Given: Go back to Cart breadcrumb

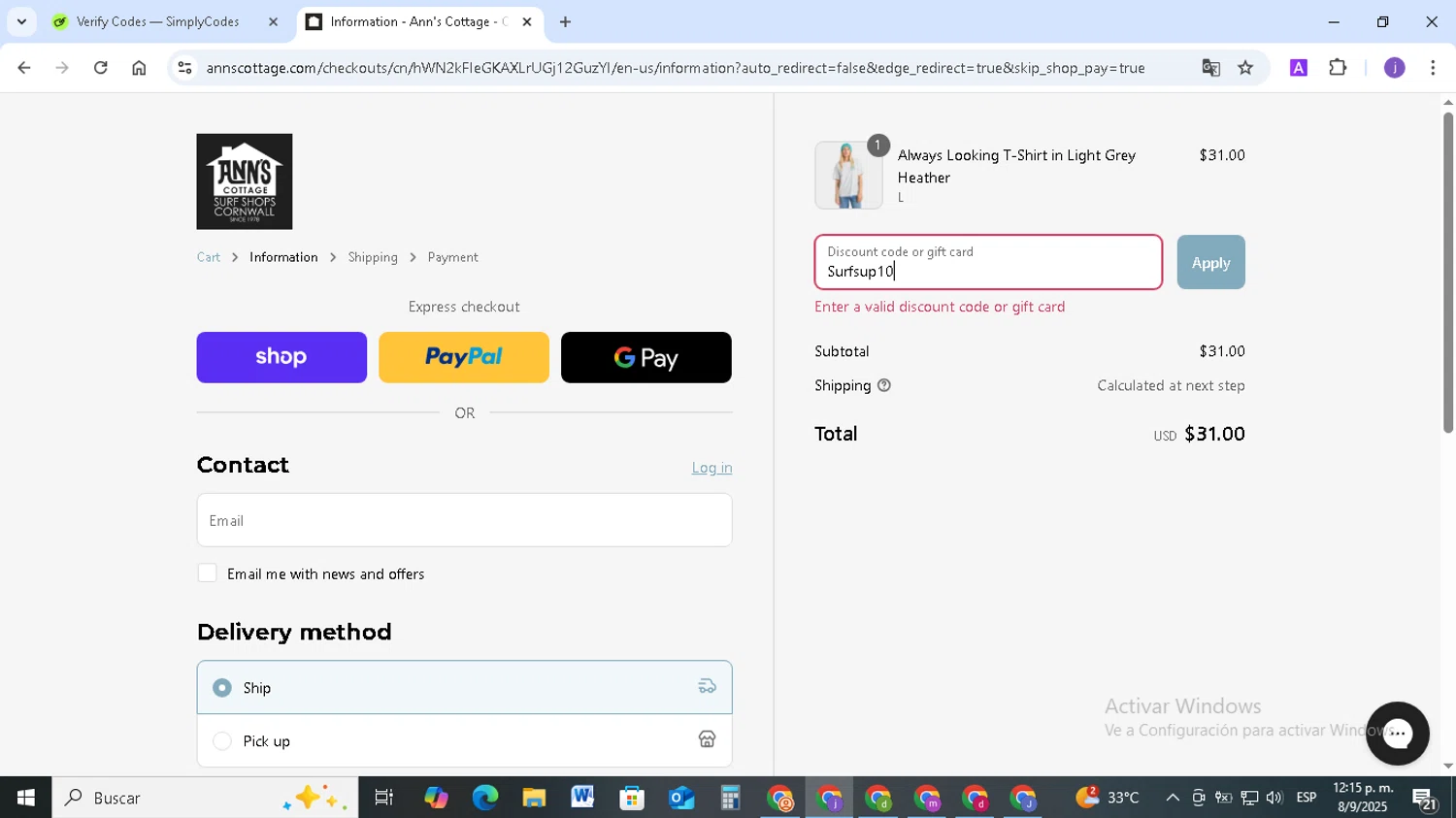Looking at the screenshot, I should pos(209,257).
